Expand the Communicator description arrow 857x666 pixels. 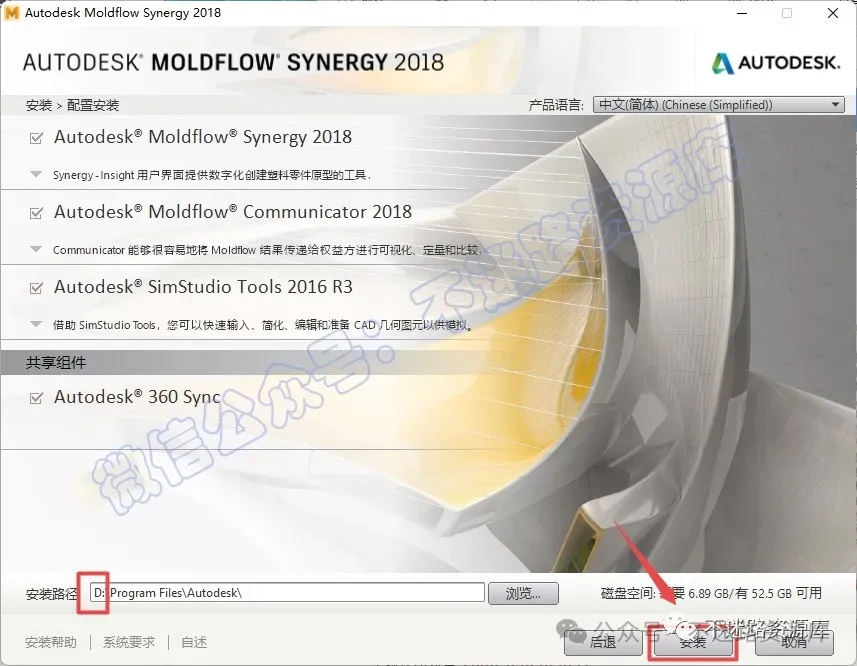tap(36, 249)
